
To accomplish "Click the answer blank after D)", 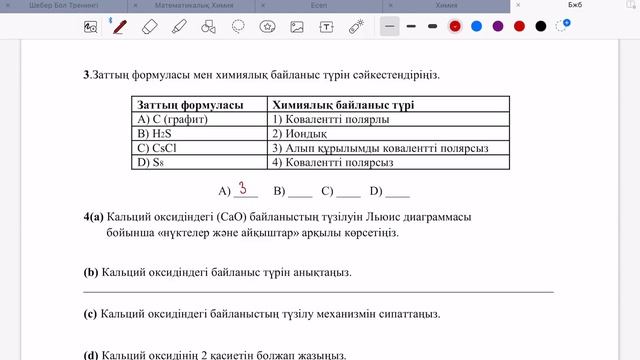I will point(398,192).
